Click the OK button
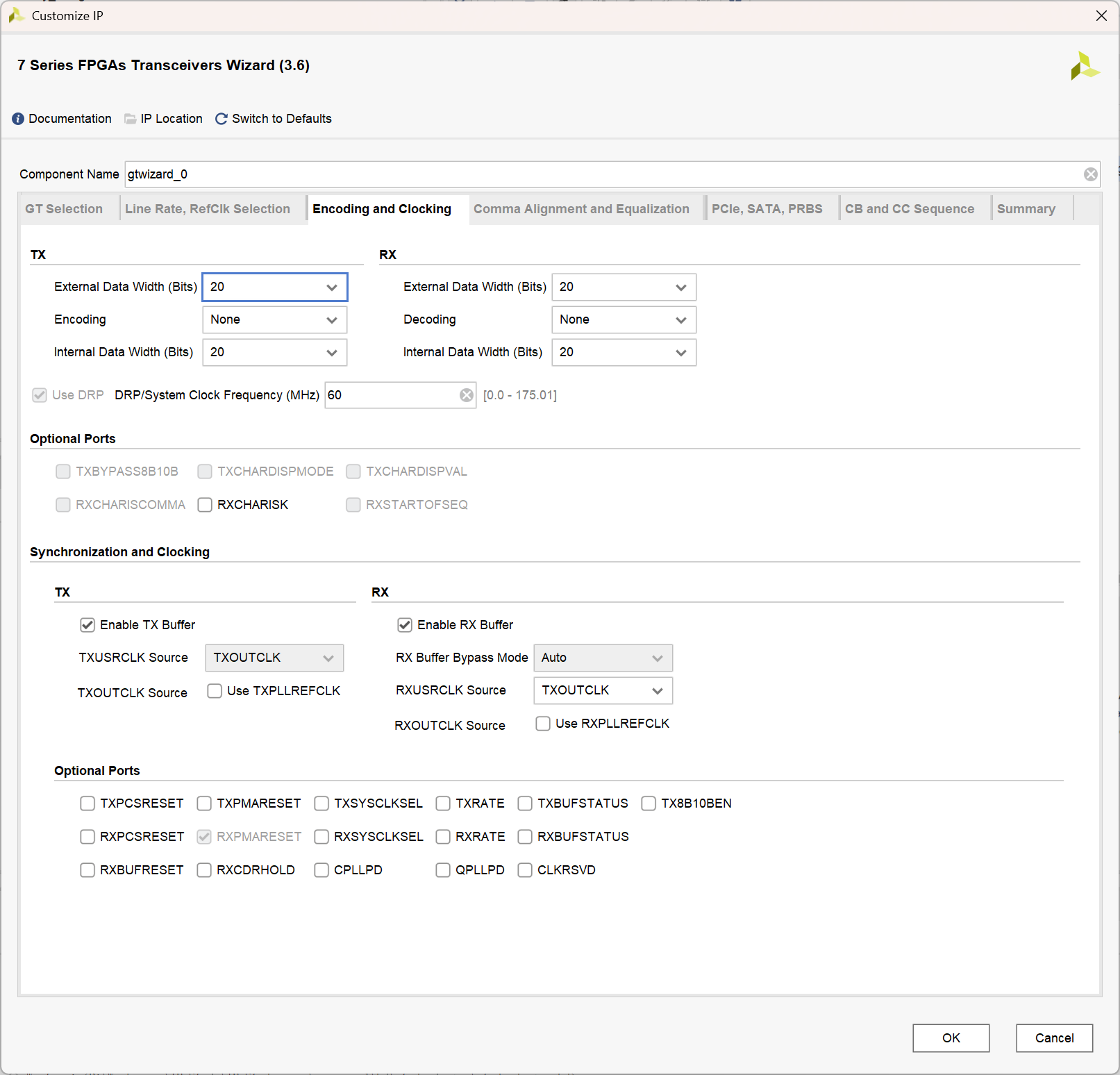The width and height of the screenshot is (1120, 1075). pyautogui.click(x=951, y=1038)
